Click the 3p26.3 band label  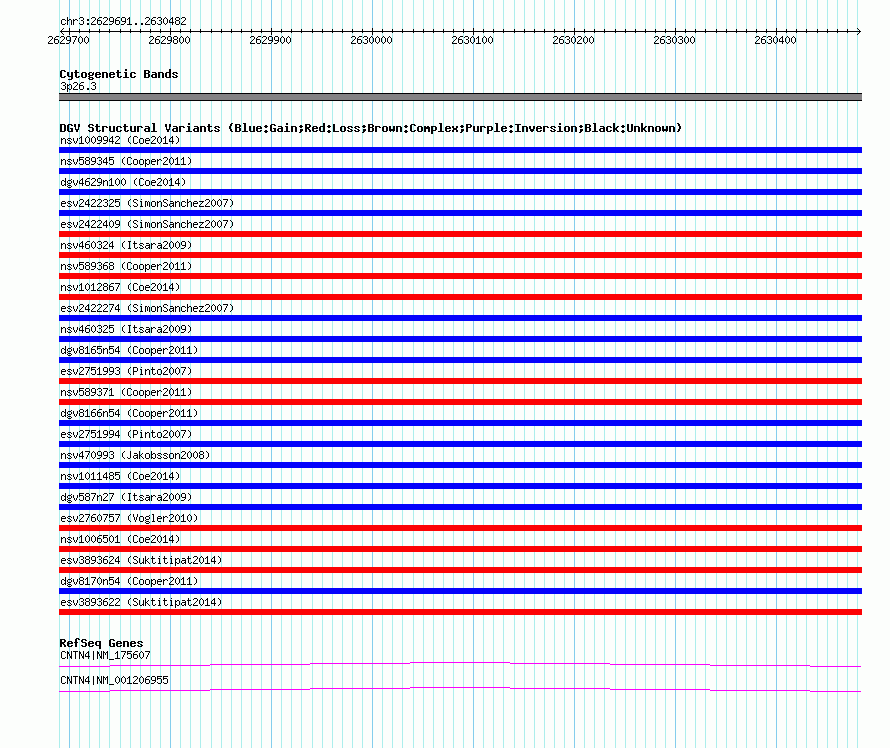click(78, 86)
